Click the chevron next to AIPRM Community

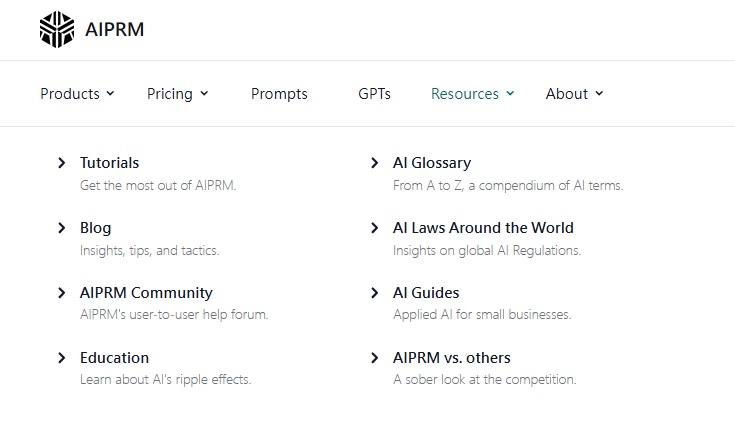(x=61, y=293)
